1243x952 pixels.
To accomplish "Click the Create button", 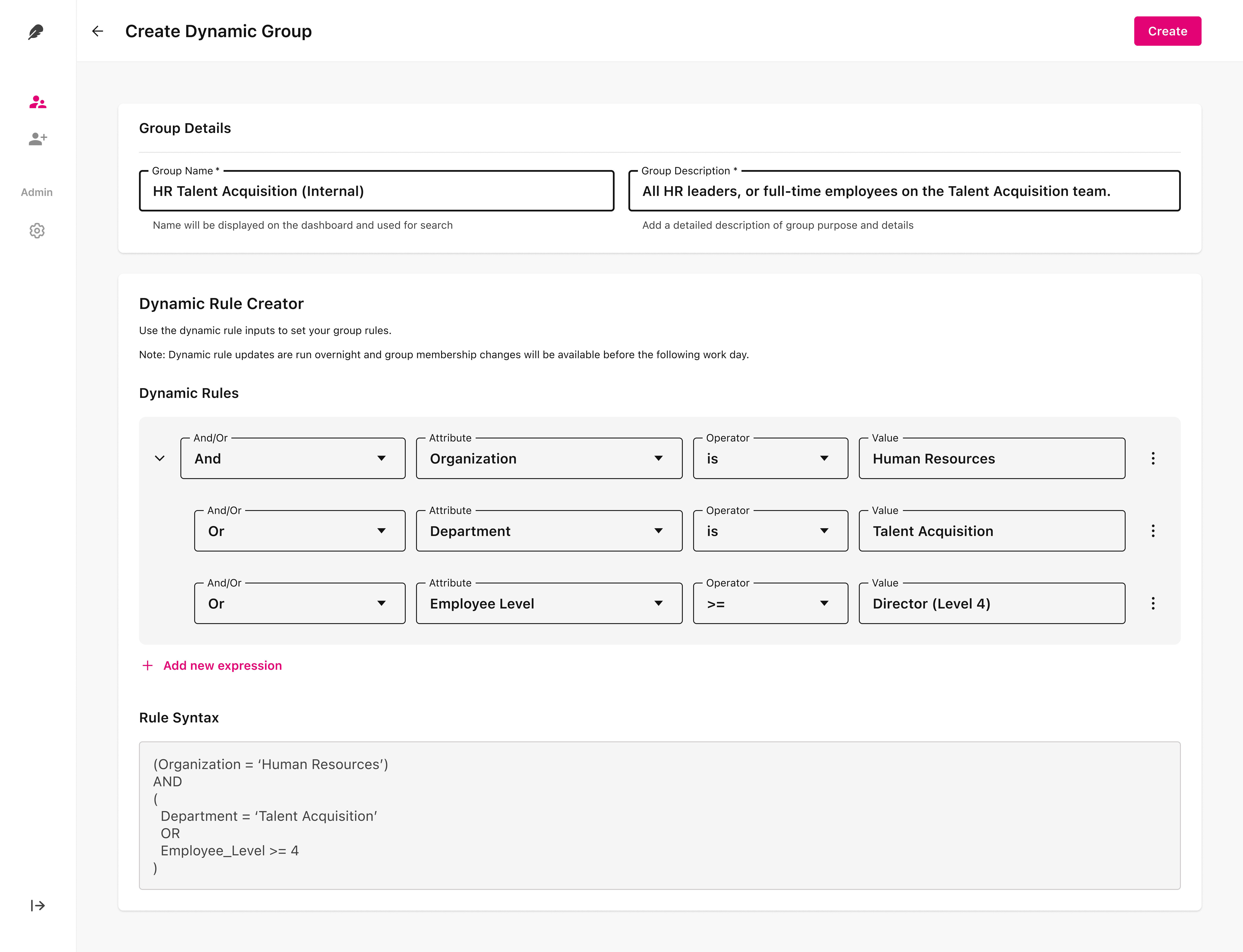I will click(1167, 31).
